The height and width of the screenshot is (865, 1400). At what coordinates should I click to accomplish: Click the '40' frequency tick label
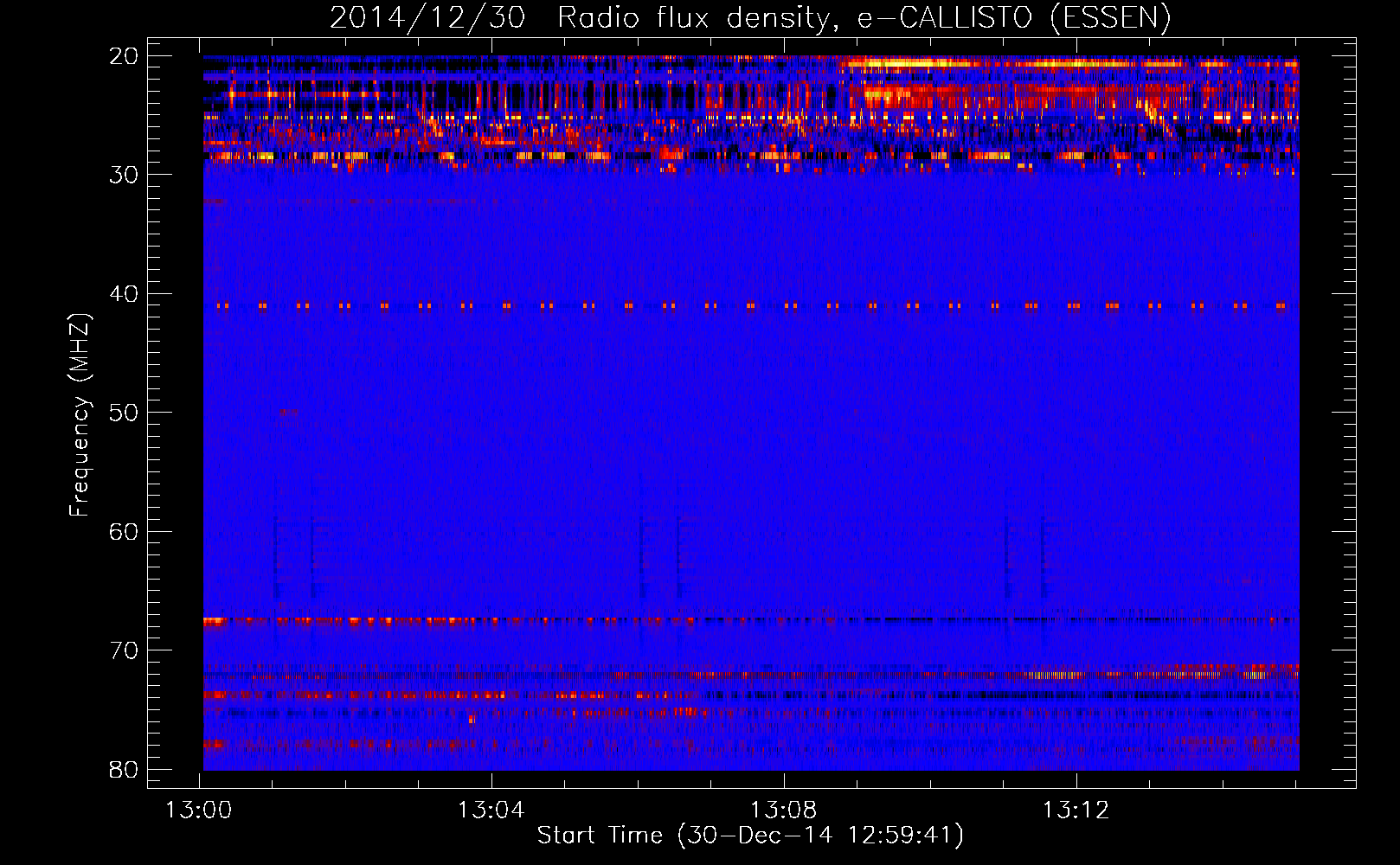[x=124, y=294]
